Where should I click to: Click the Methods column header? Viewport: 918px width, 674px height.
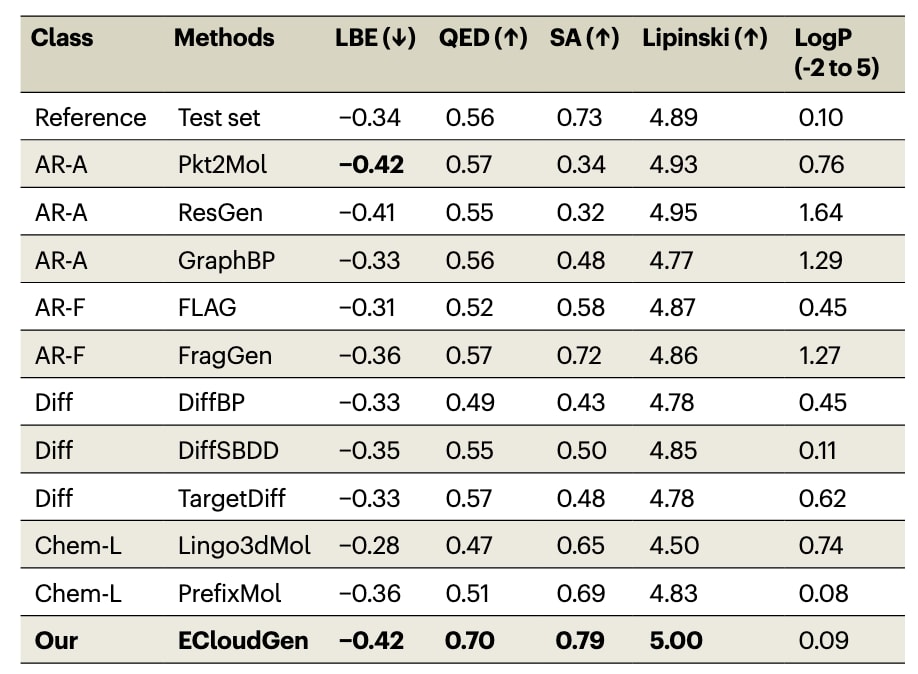coord(224,38)
